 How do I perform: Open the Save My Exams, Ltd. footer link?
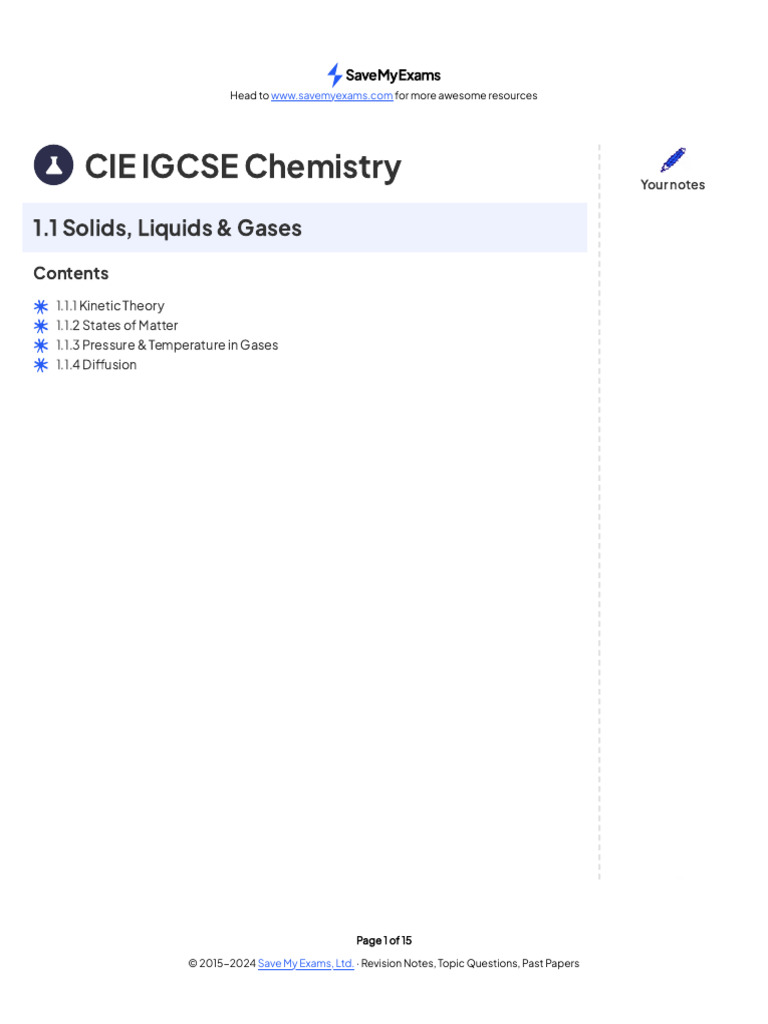[x=306, y=963]
